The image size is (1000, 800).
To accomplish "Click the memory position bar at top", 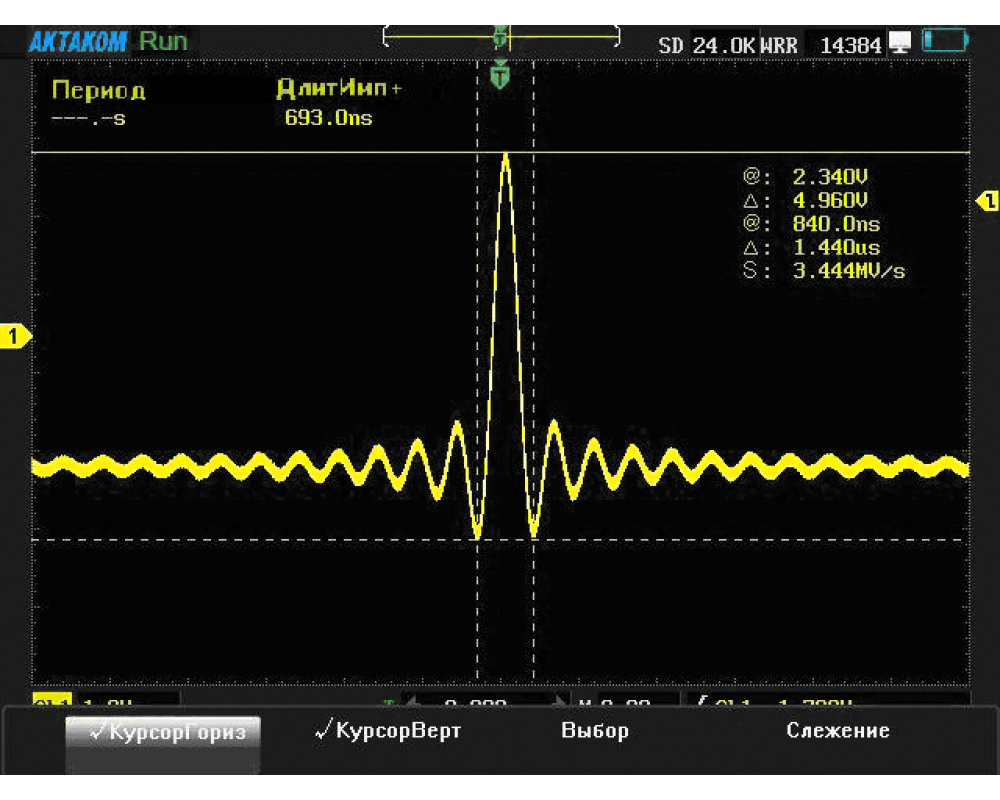I will [501, 36].
